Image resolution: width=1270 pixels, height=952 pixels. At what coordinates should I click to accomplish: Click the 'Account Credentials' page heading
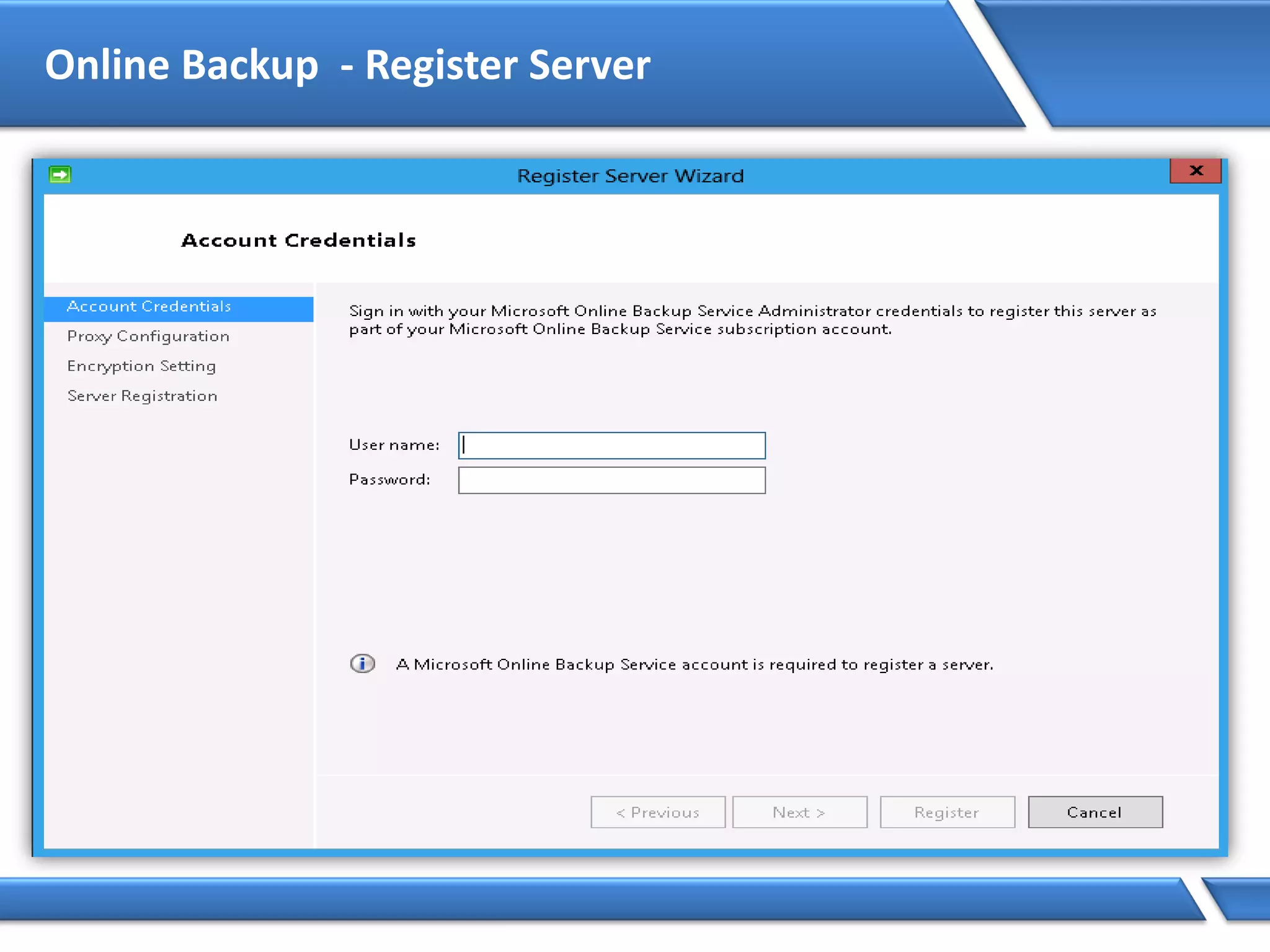coord(298,240)
